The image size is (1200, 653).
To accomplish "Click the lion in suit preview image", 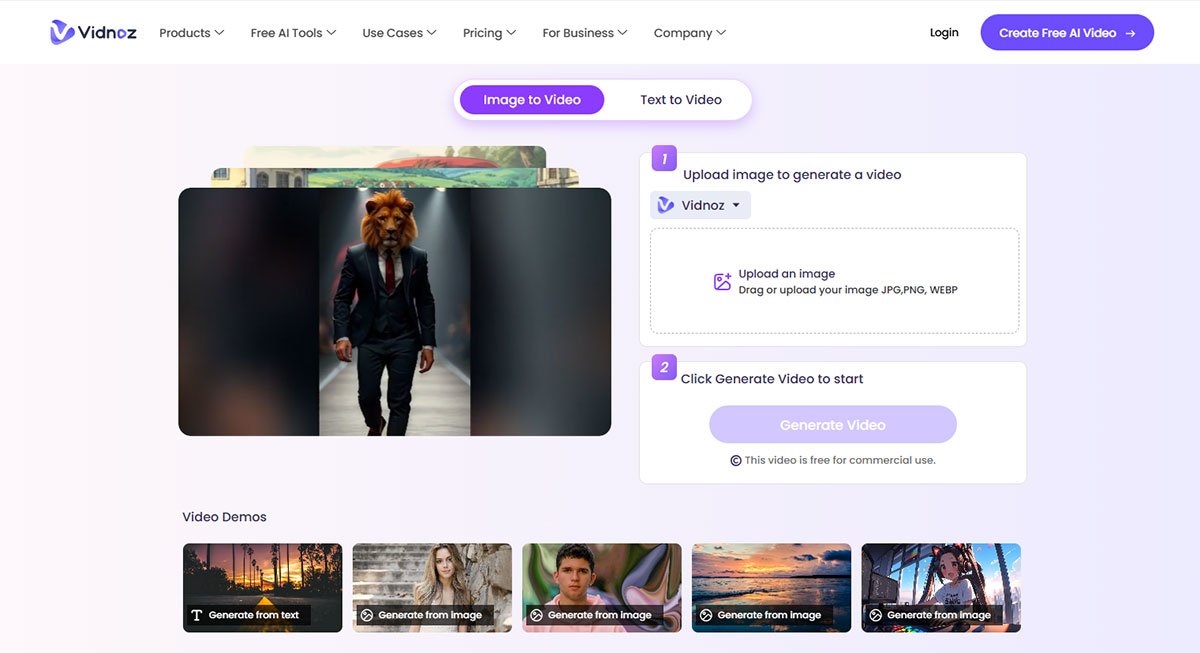I will [x=394, y=311].
